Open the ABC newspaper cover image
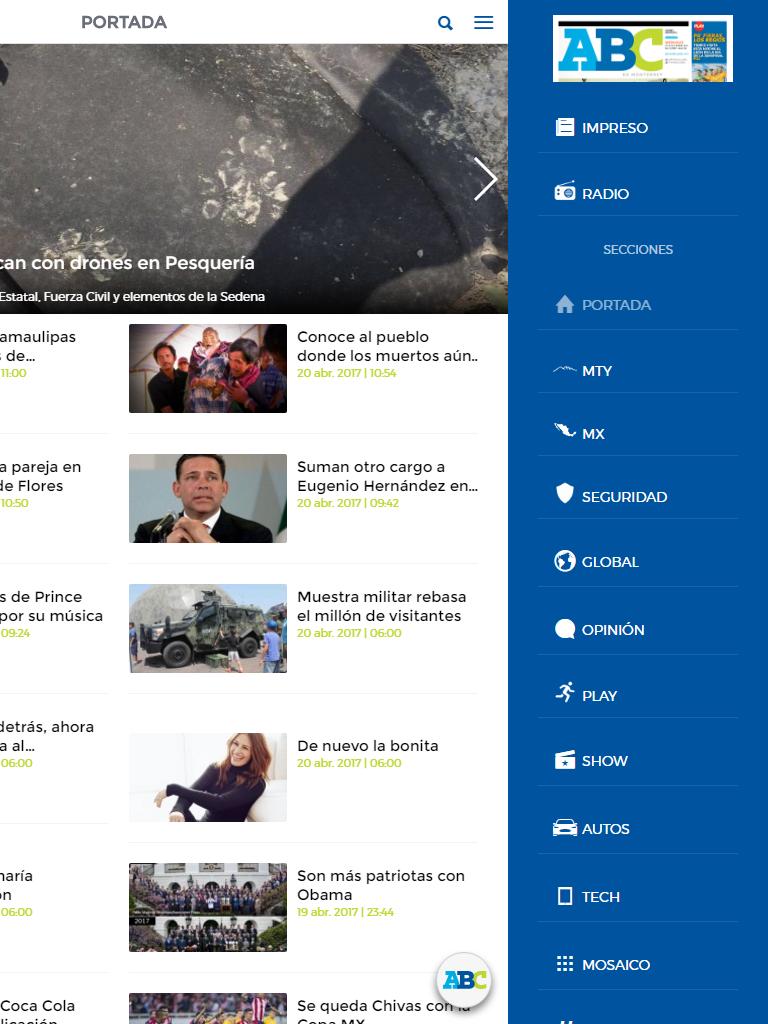This screenshot has width=768, height=1024. [643, 49]
